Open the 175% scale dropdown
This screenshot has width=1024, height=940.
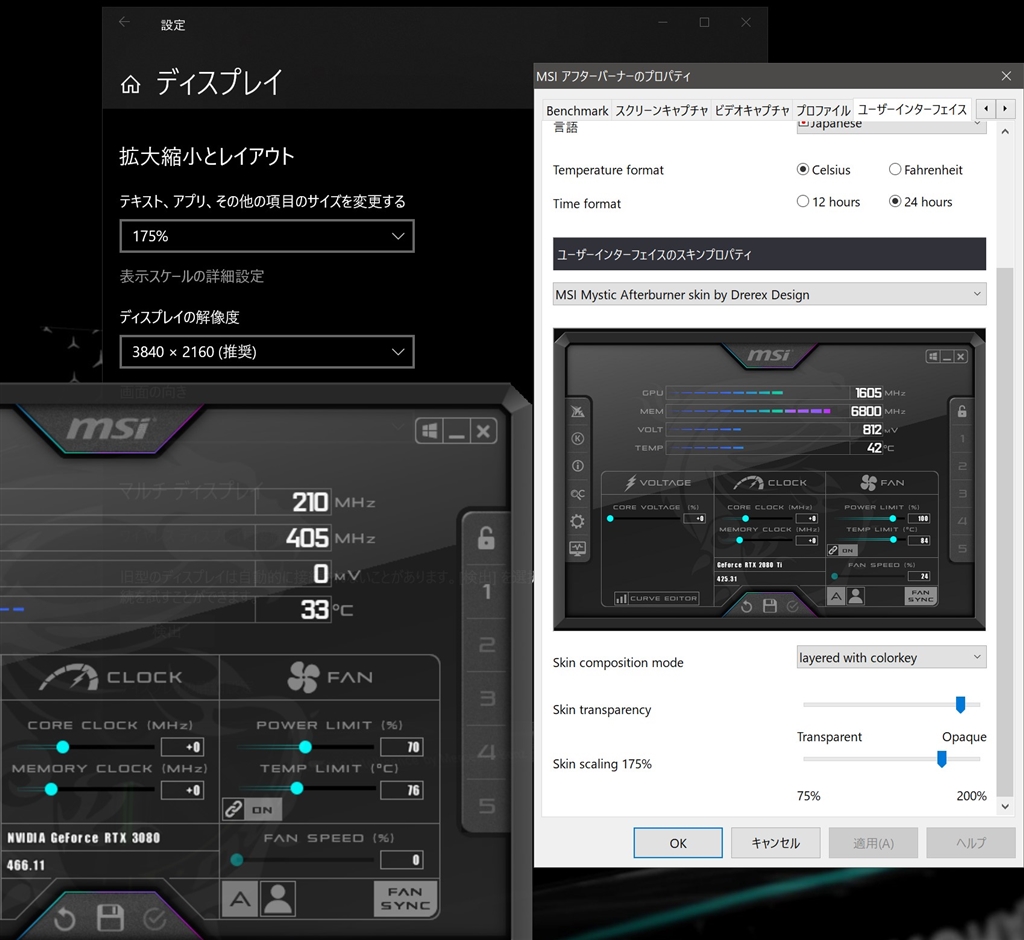pos(267,236)
